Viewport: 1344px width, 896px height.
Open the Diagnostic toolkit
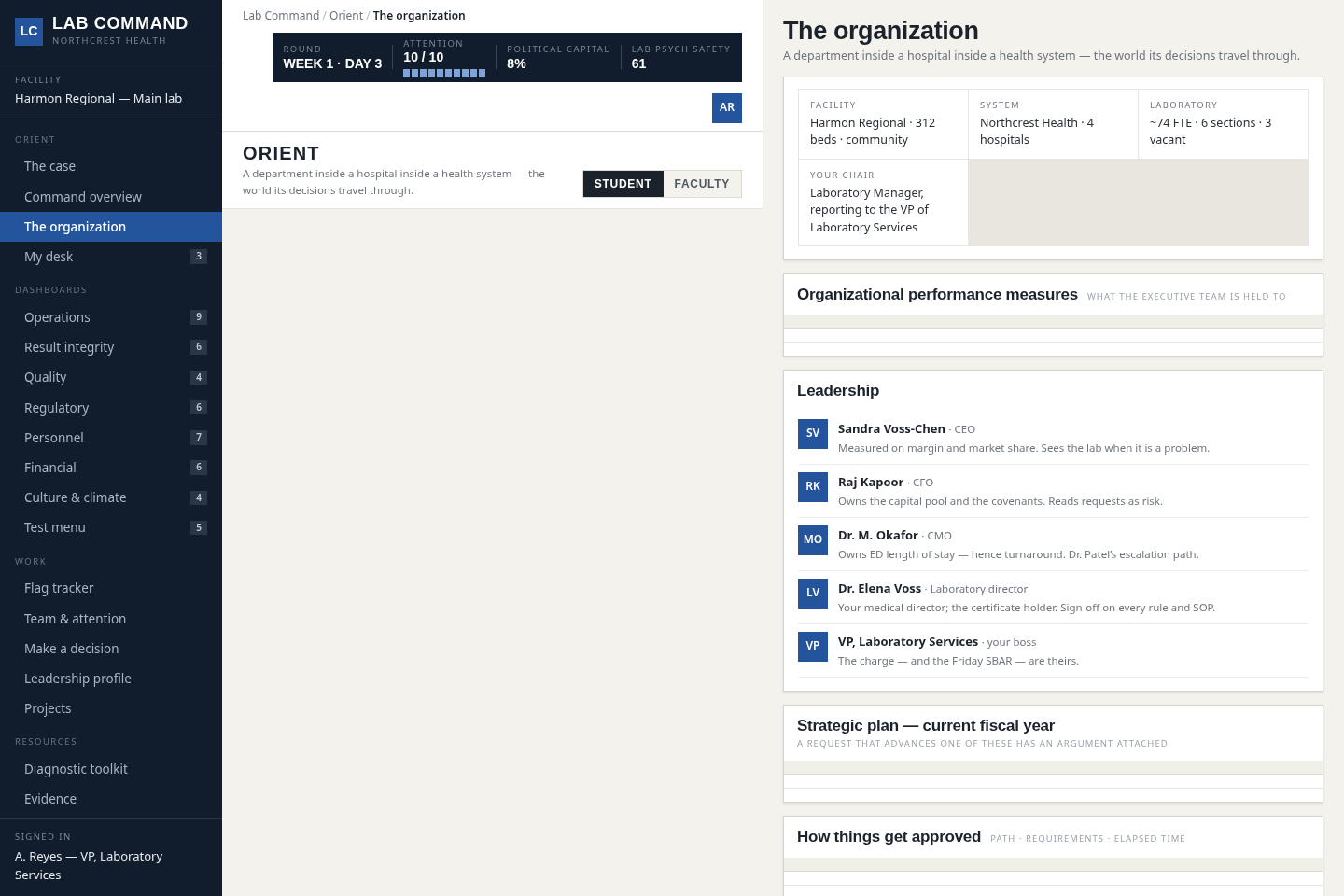111,769
